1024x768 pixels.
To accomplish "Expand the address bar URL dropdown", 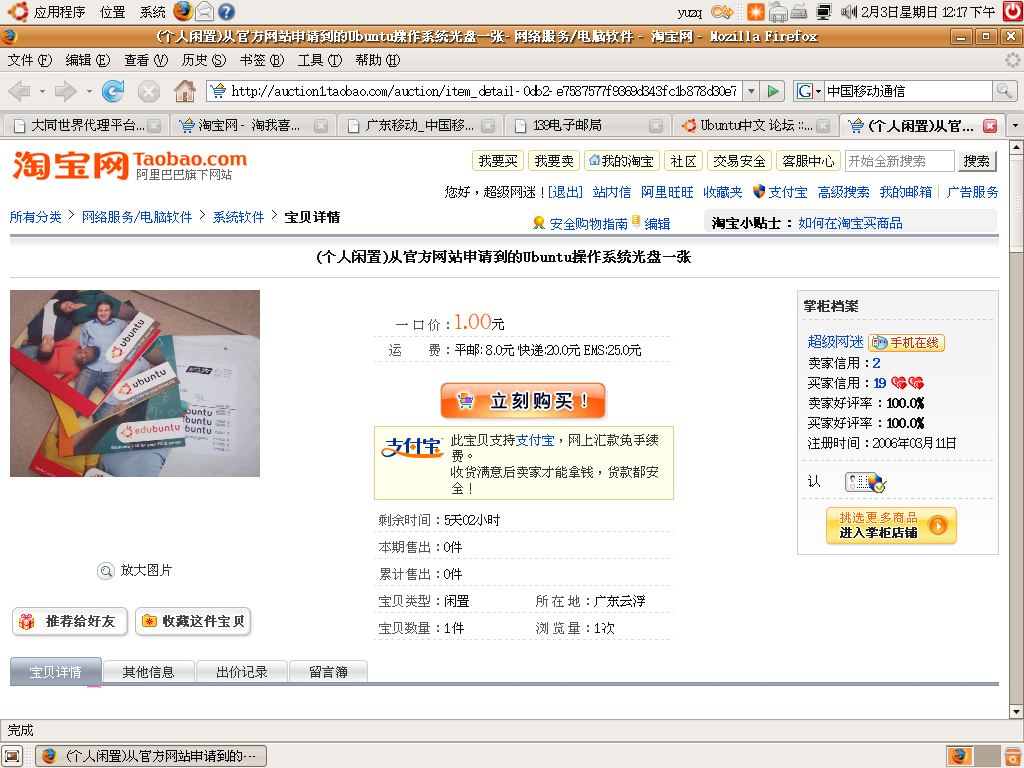I will pos(751,91).
